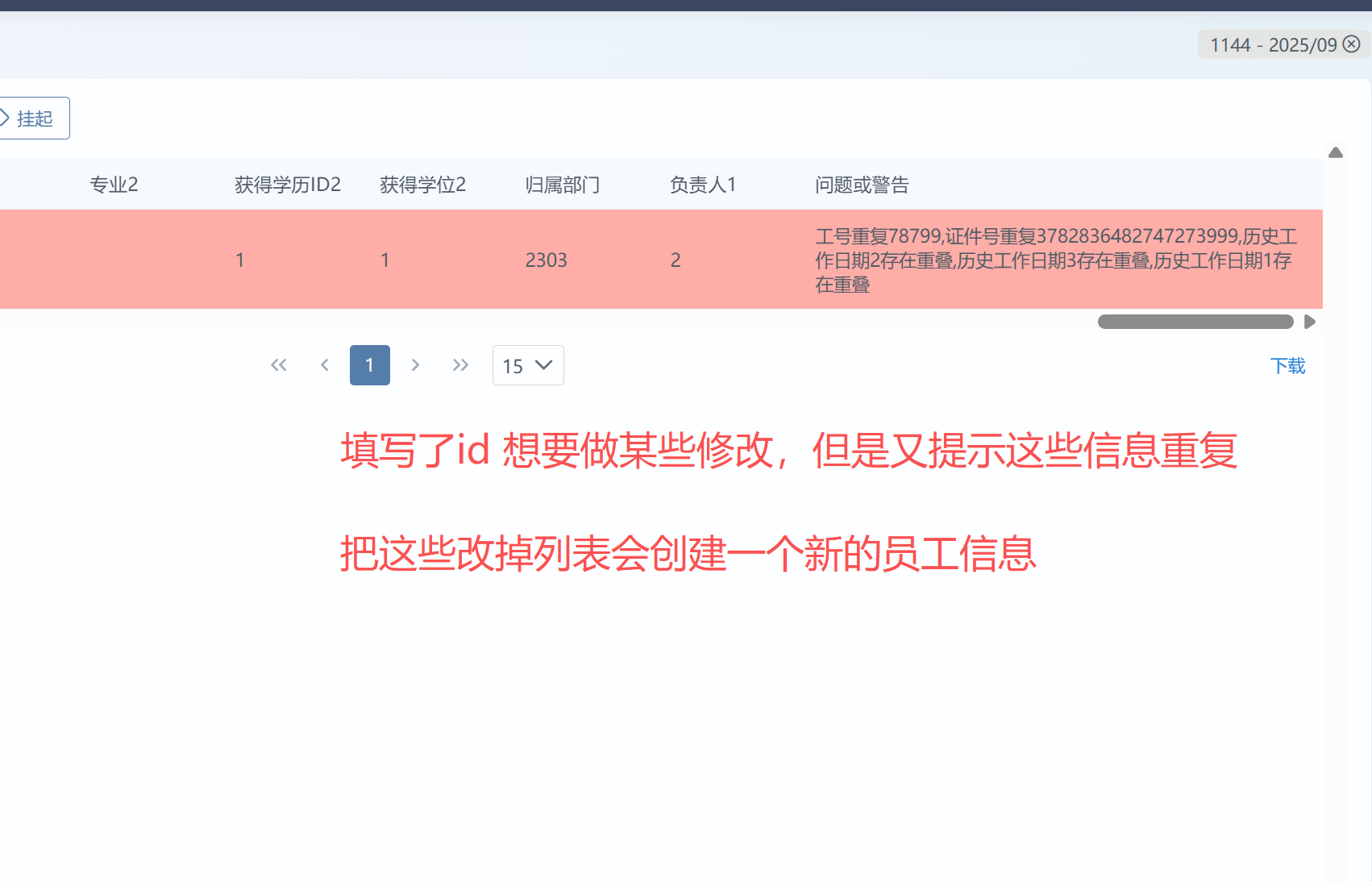Screen dimensions: 1372x882
Task: Click the 获得学历ID2 column header
Action: [x=288, y=185]
